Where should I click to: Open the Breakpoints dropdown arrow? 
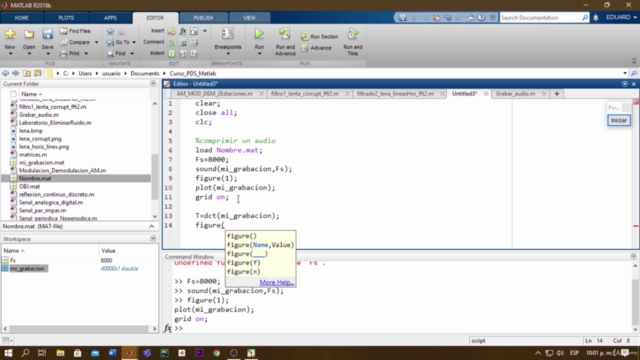coord(228,54)
